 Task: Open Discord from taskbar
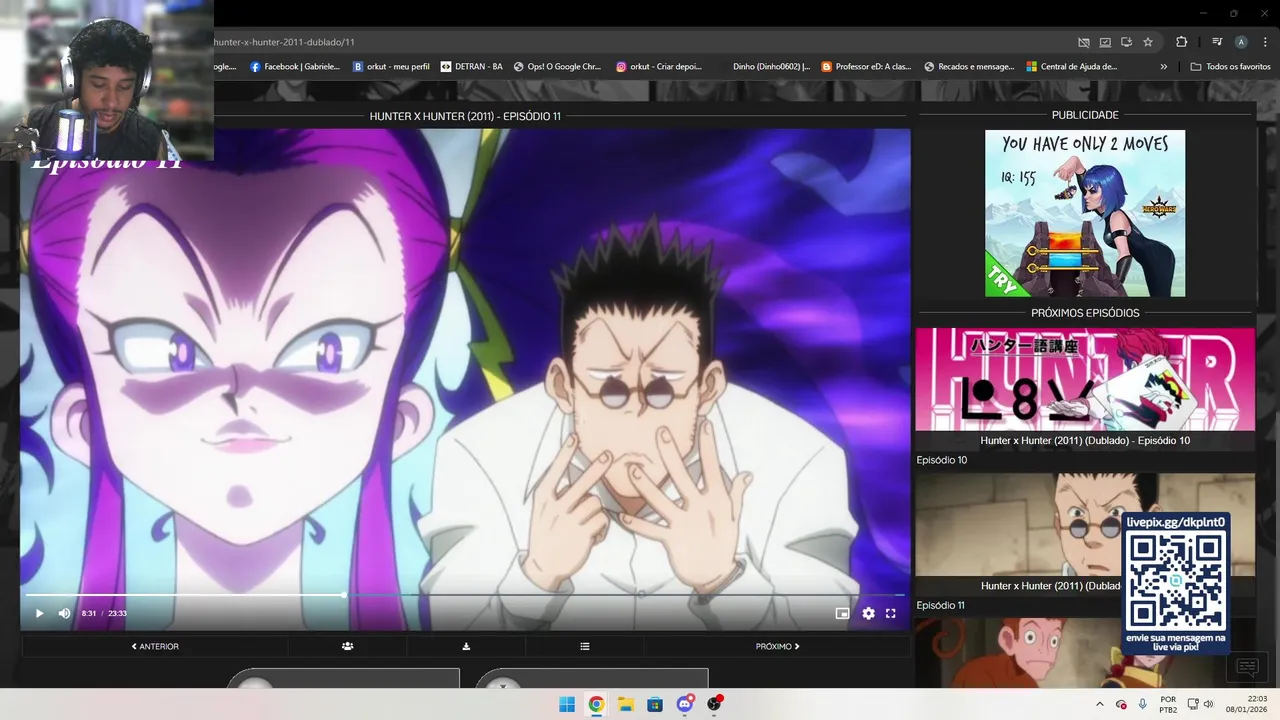pyautogui.click(x=685, y=704)
